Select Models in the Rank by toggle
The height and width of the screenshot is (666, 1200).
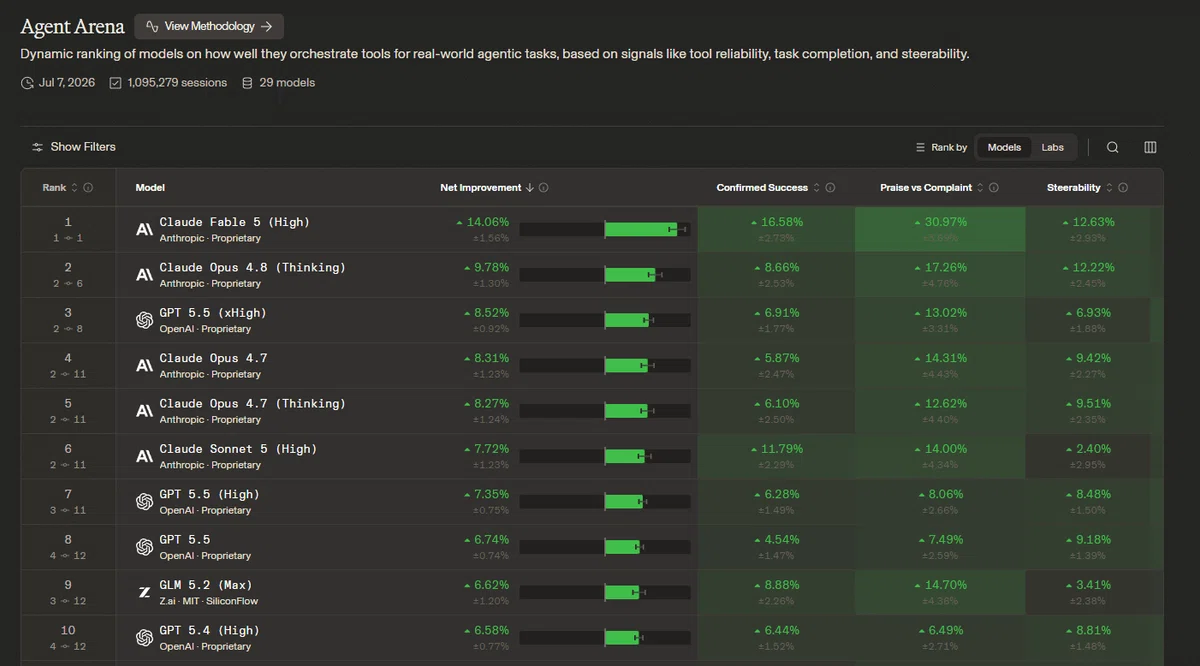pos(1004,147)
